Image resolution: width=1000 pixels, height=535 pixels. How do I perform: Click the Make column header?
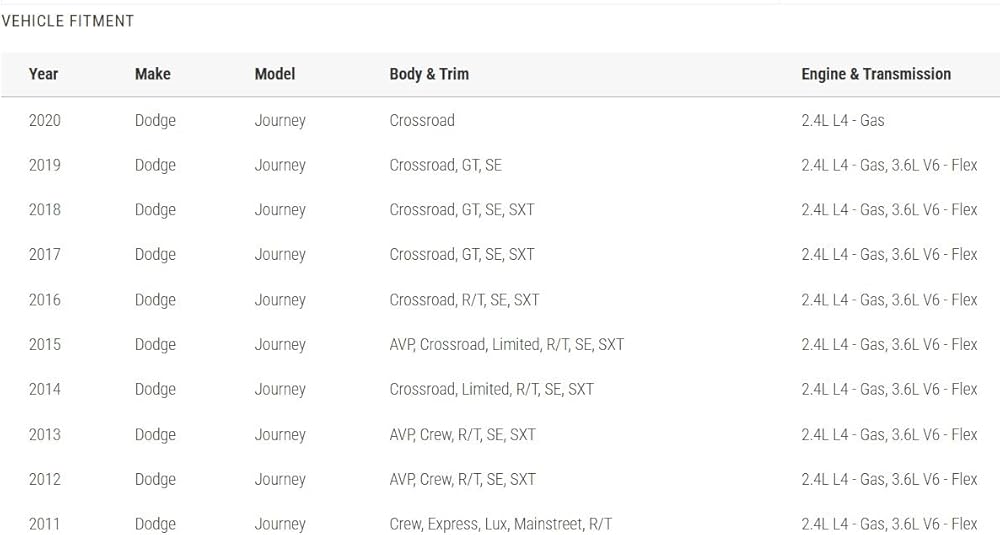152,74
